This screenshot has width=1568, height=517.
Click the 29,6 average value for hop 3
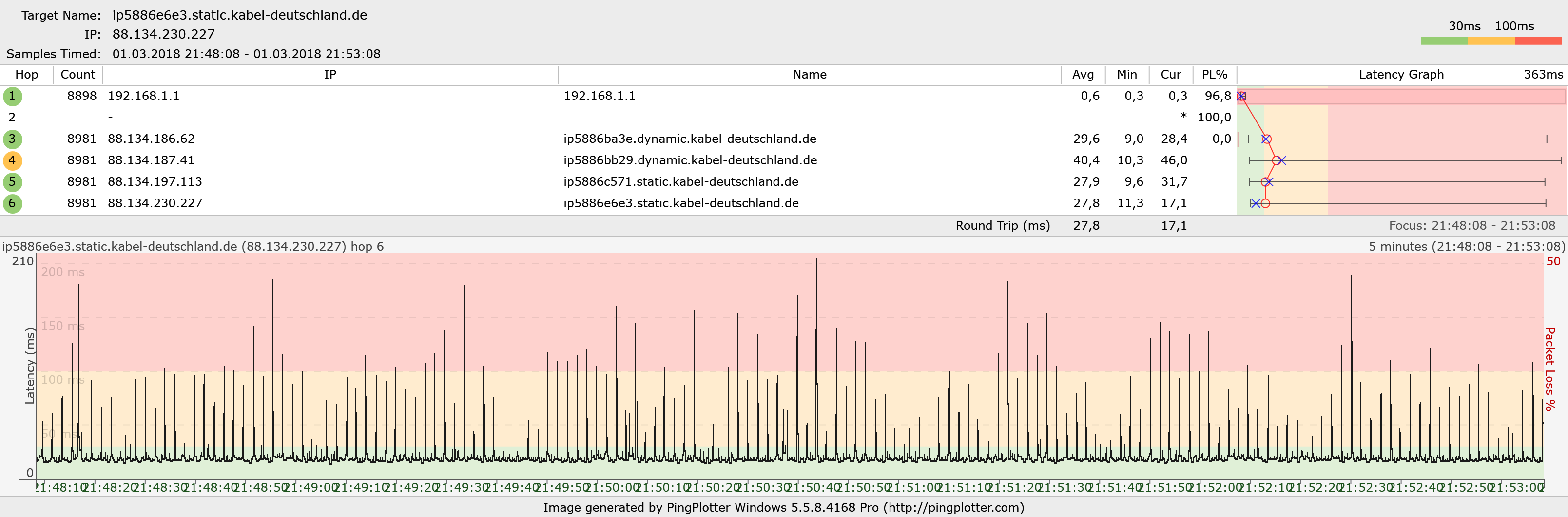coord(1086,139)
